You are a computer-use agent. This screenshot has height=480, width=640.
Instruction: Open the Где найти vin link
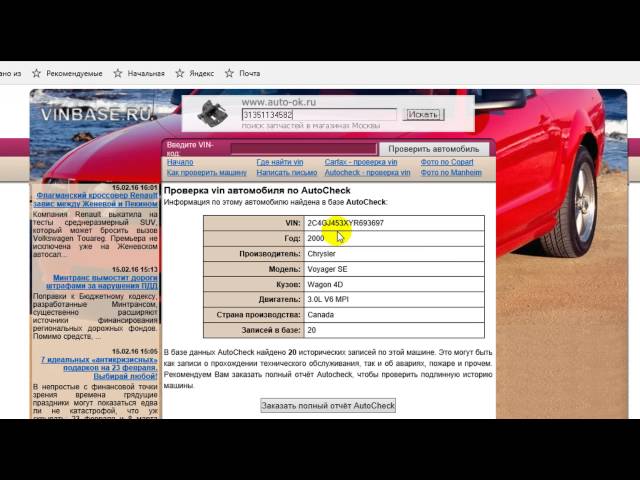coord(280,162)
